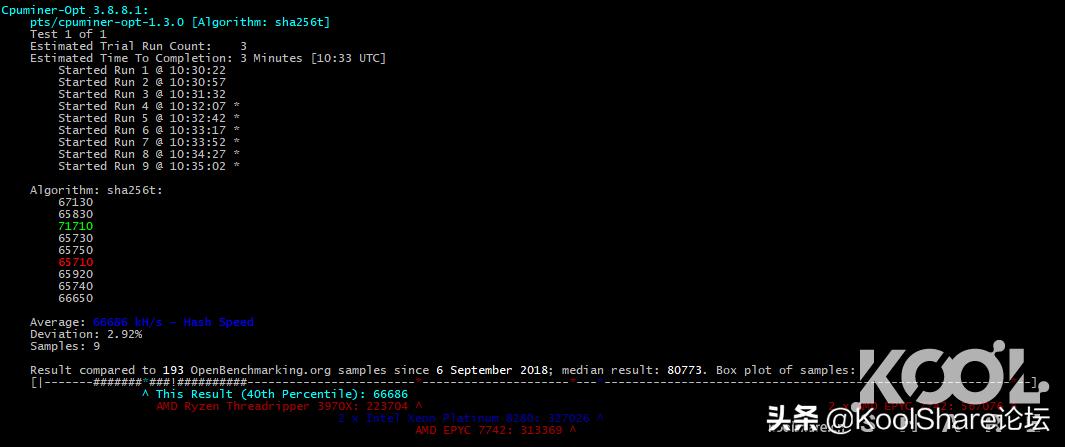This screenshot has width=1065, height=447.
Task: Click the result value 66650
Action: (x=75, y=298)
